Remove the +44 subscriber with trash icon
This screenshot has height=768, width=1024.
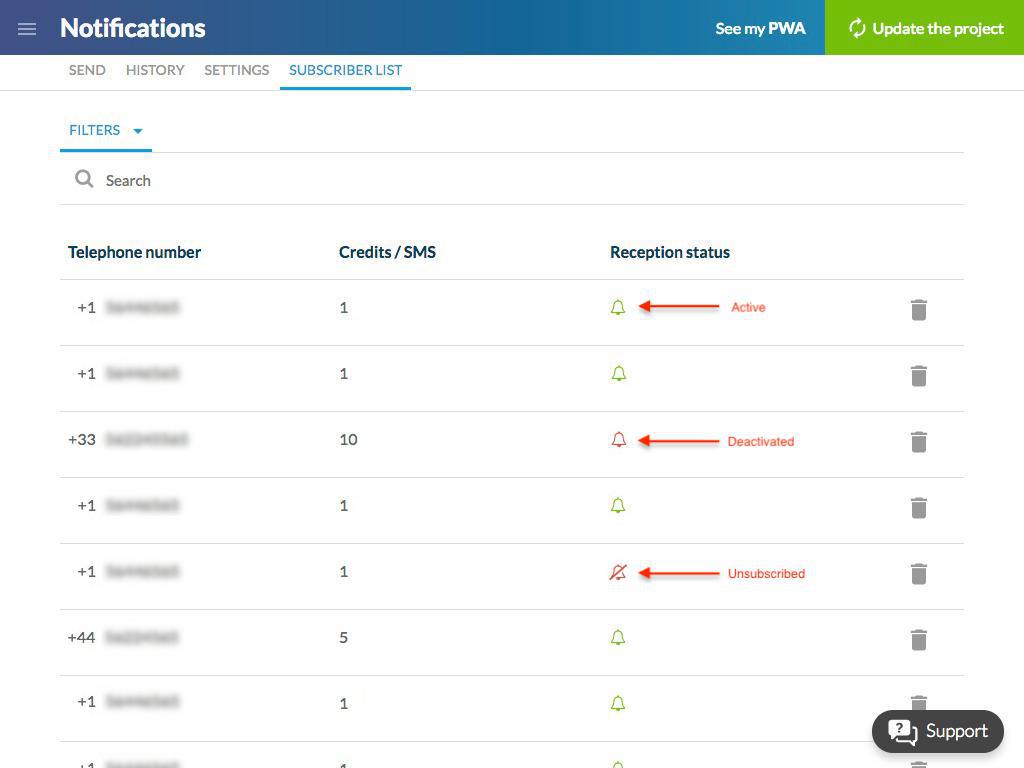pos(918,639)
